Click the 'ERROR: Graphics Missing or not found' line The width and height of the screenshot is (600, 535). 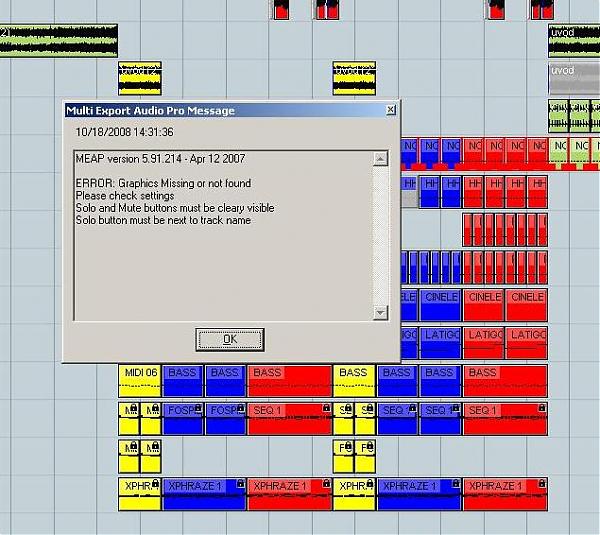[163, 183]
